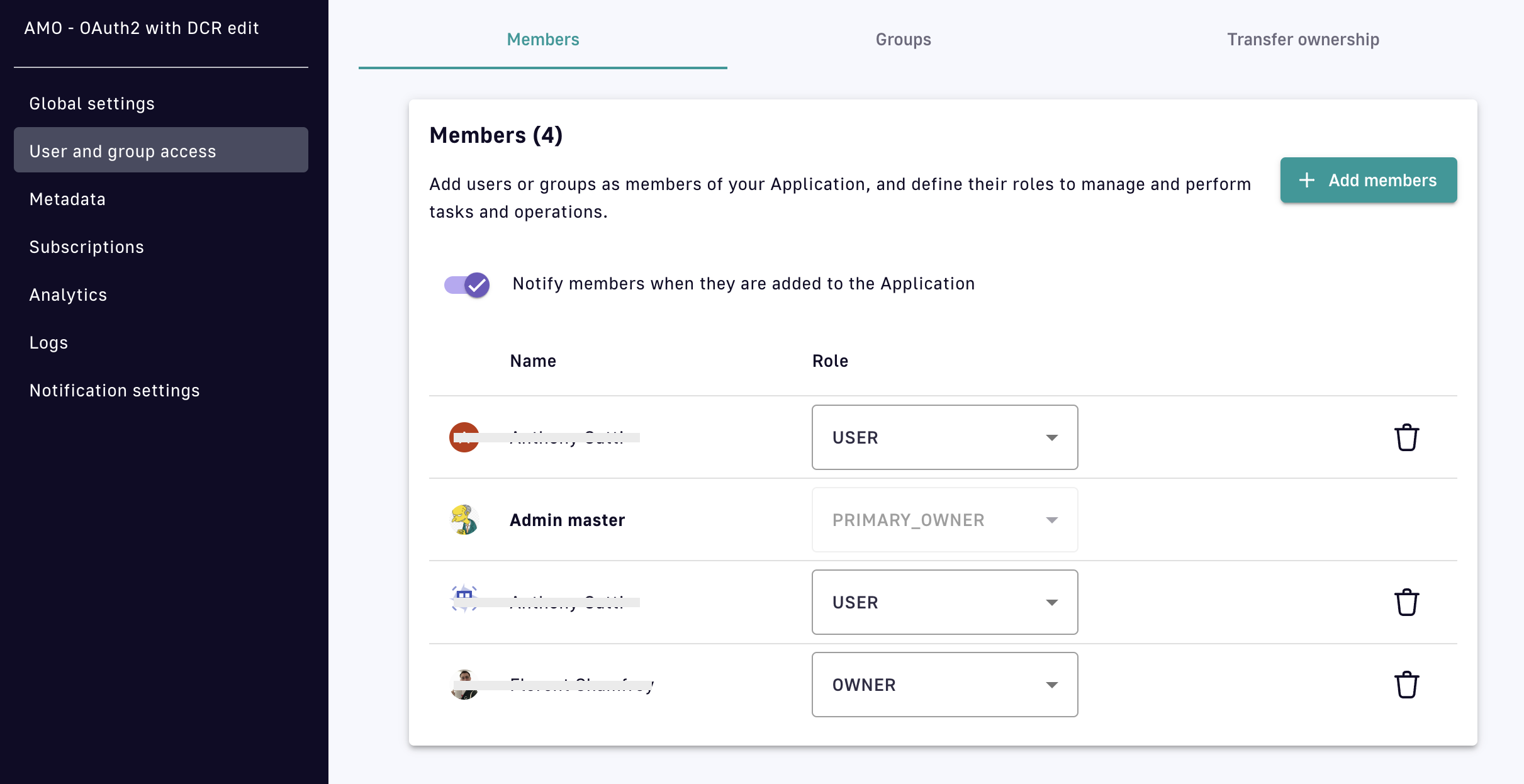This screenshot has width=1524, height=784.
Task: Switch to the Groups tab
Action: point(903,40)
